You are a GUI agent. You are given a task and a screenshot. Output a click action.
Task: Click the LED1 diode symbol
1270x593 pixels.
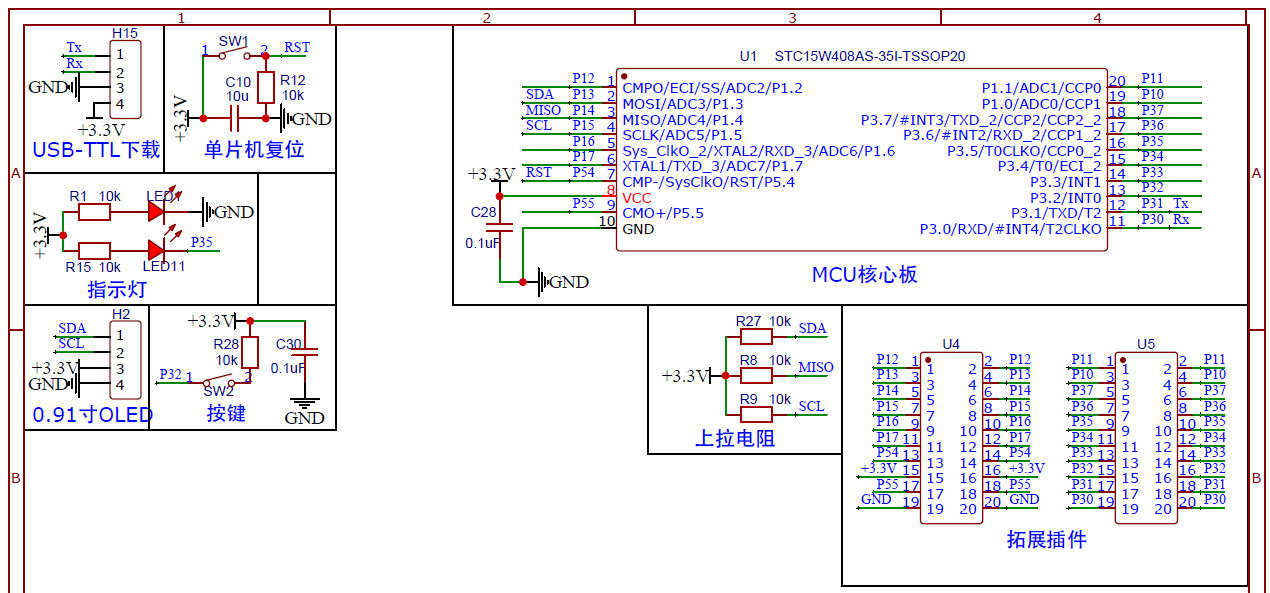156,211
